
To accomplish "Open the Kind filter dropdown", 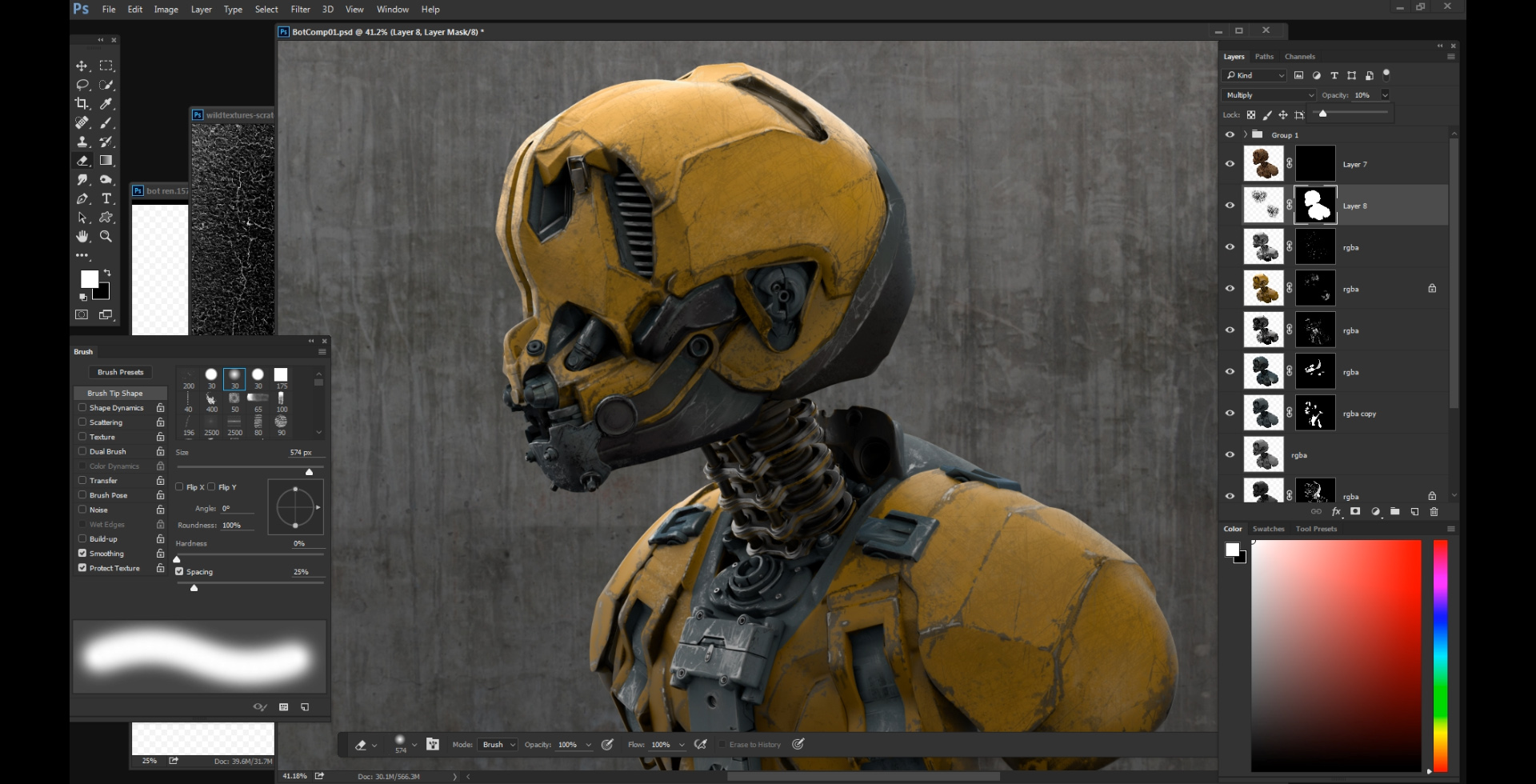I will (1254, 75).
